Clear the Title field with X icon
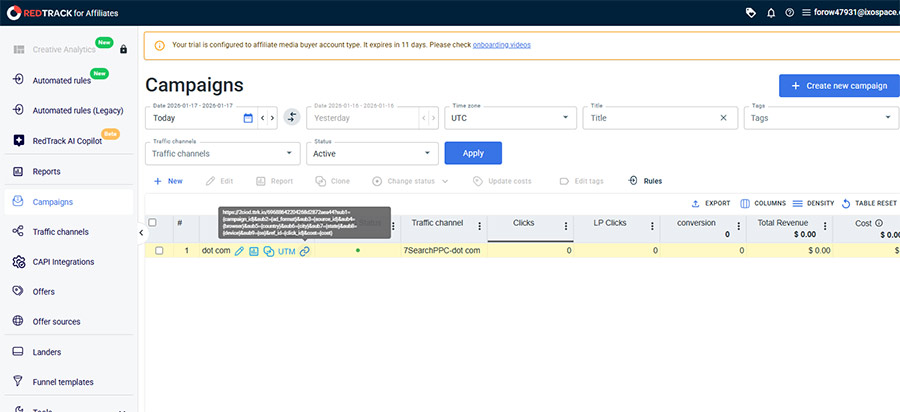Screen dimensions: 900x412 723,117
